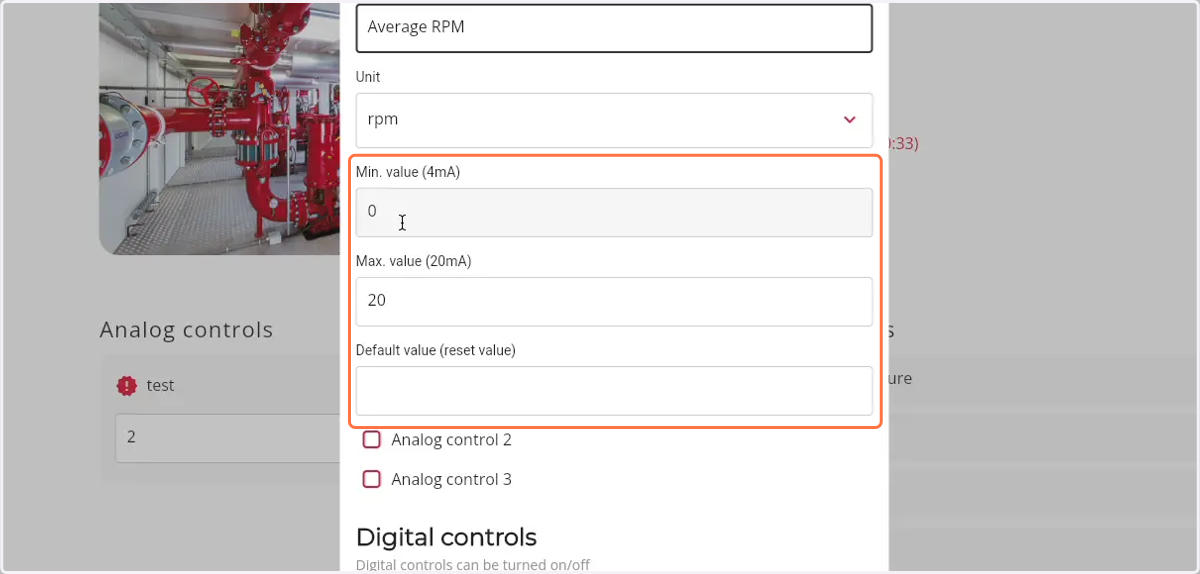This screenshot has height=574, width=1200.
Task: Click the Min. value (4mA) field
Action: tap(614, 212)
